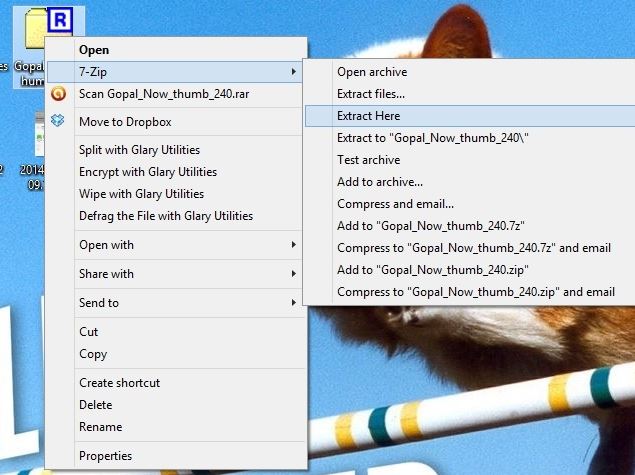The width and height of the screenshot is (635, 475).
Task: Select Open archive in 7-Zip submenu
Action: pos(372,72)
